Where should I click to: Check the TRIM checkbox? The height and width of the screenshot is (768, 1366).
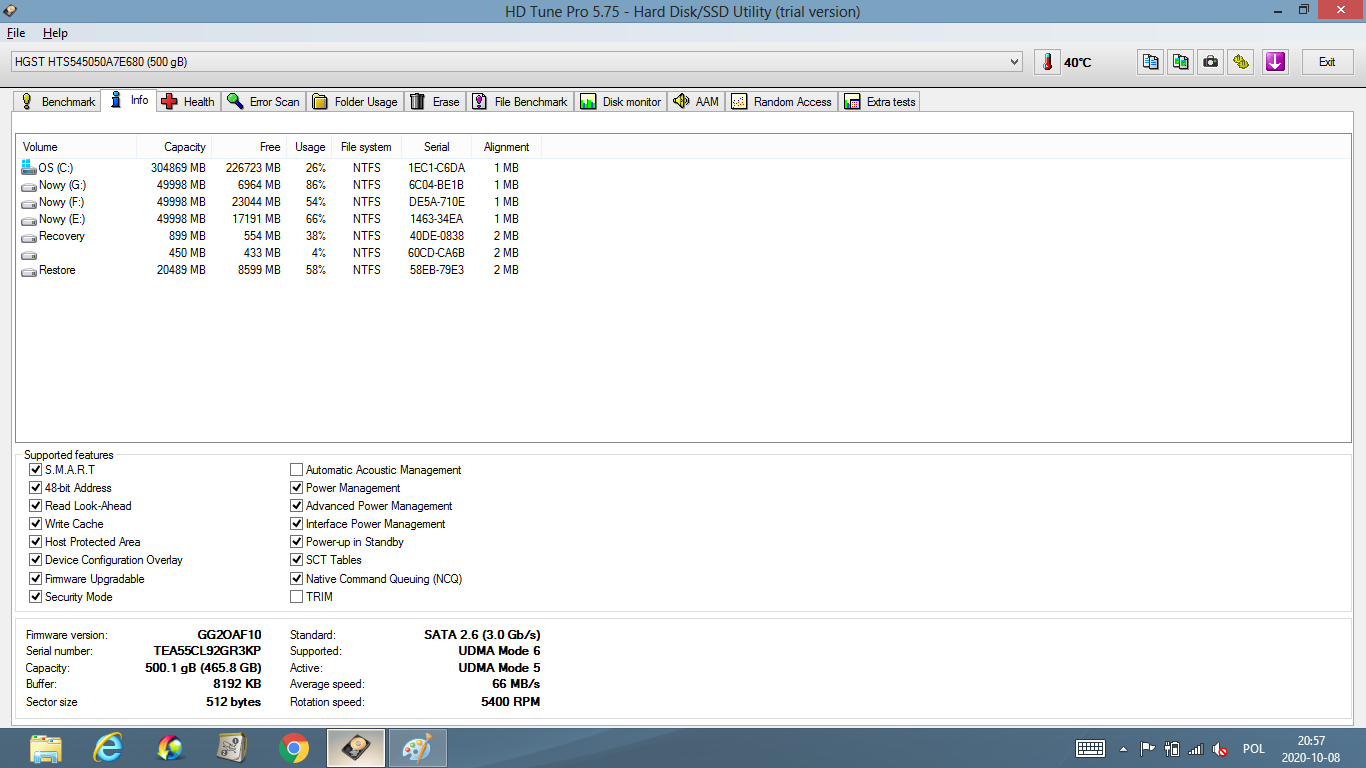pos(297,597)
